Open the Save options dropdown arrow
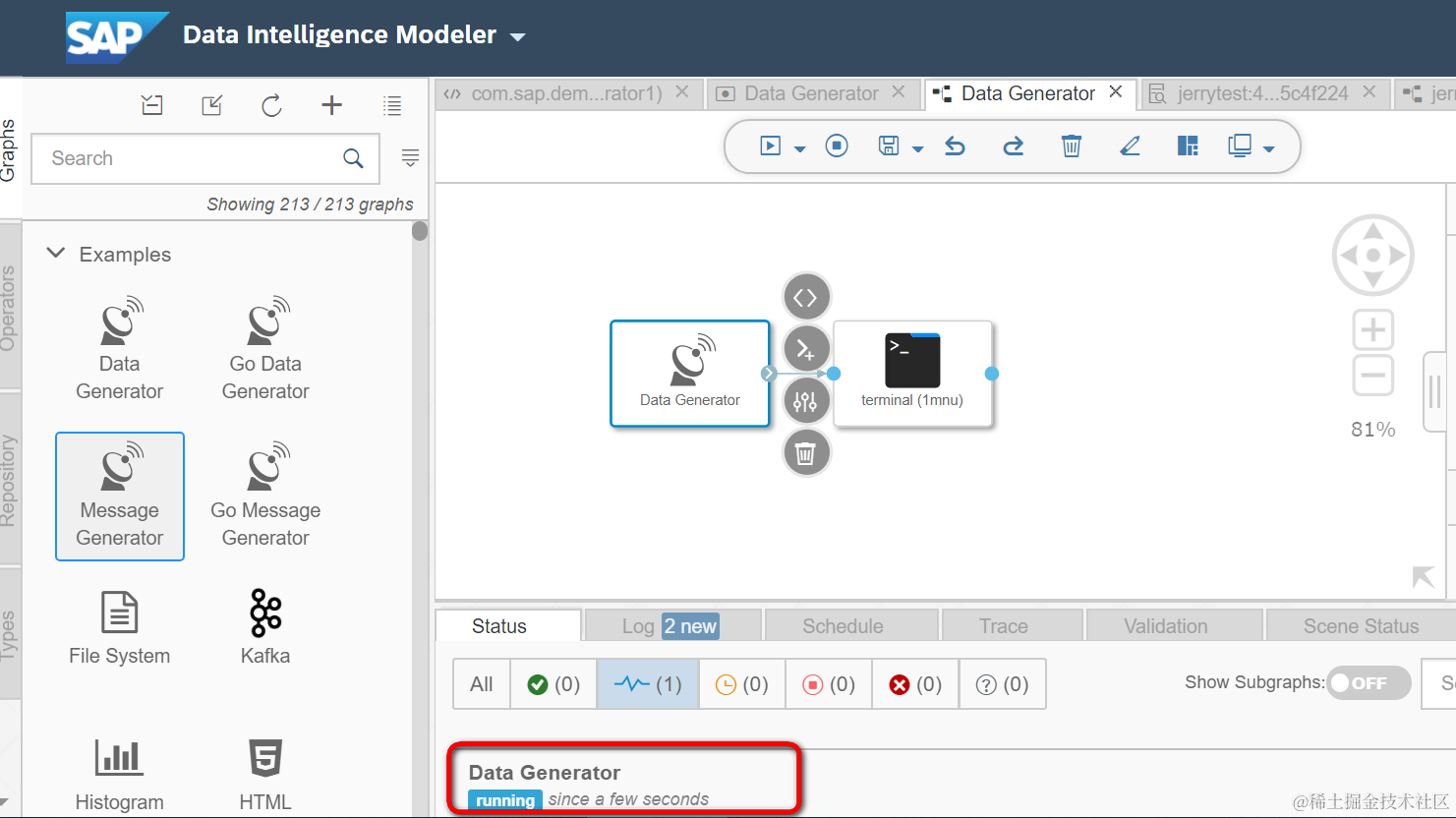This screenshot has width=1456, height=818. pyautogui.click(x=917, y=148)
